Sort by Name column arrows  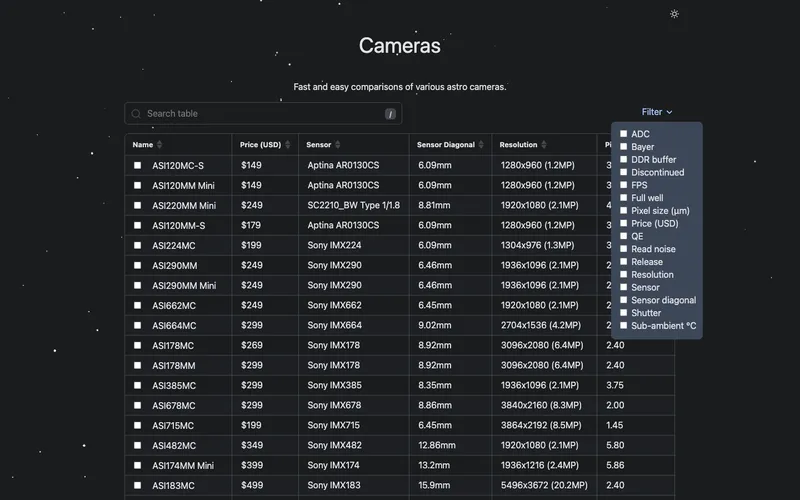coord(160,145)
